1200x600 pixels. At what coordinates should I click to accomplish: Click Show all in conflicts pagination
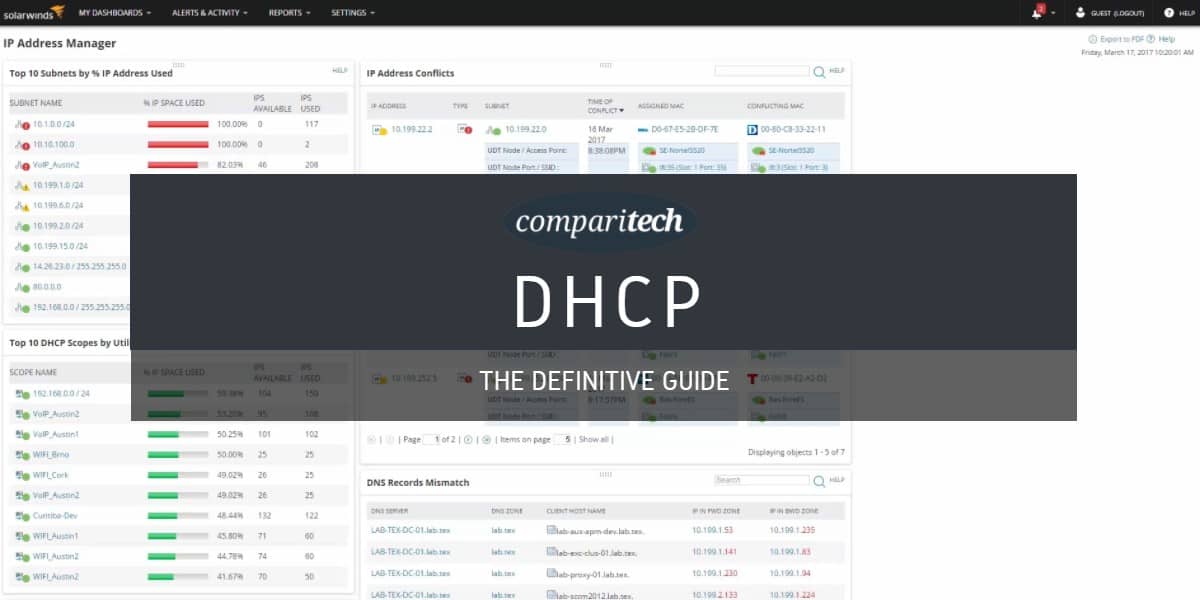(594, 439)
